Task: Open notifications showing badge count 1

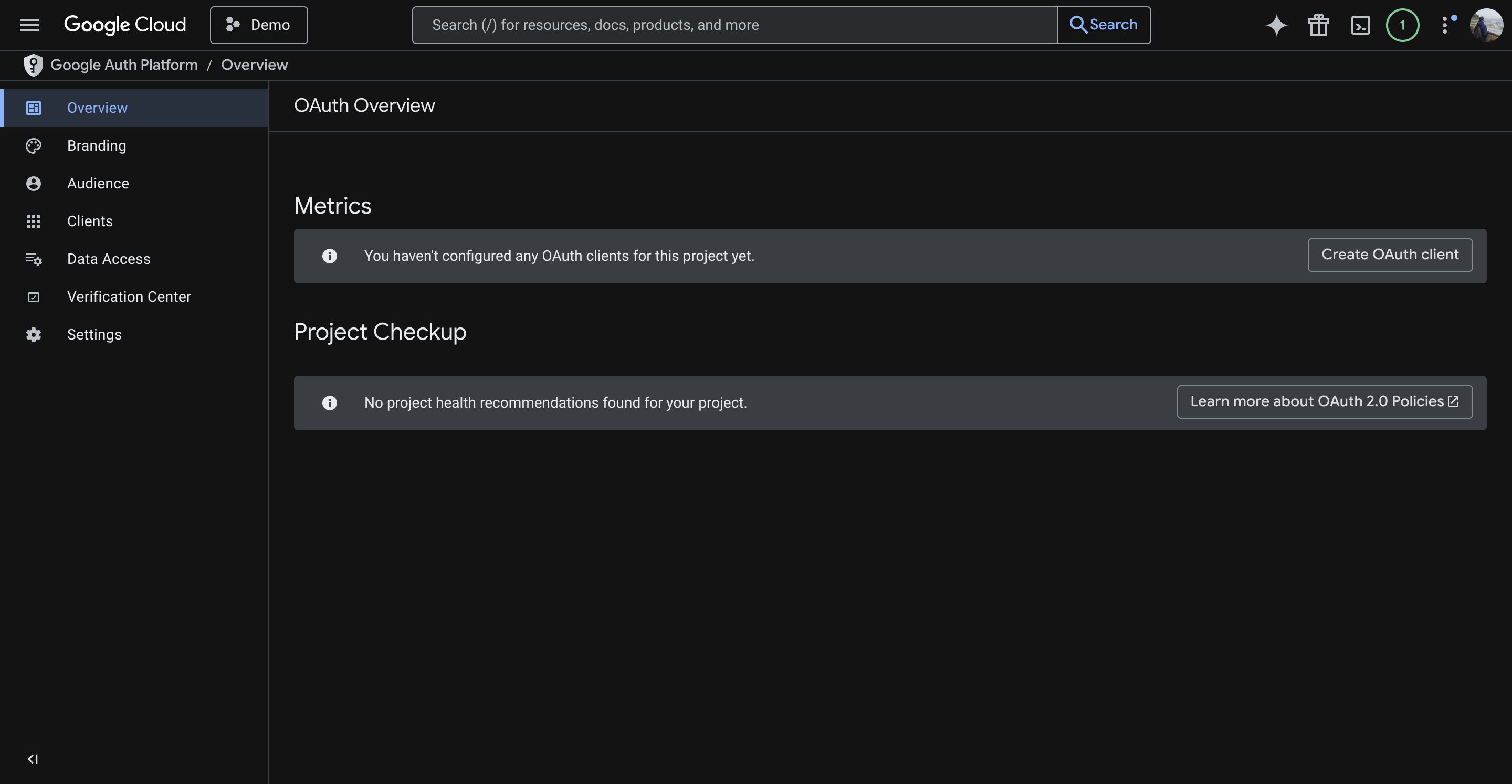Action: click(1403, 25)
